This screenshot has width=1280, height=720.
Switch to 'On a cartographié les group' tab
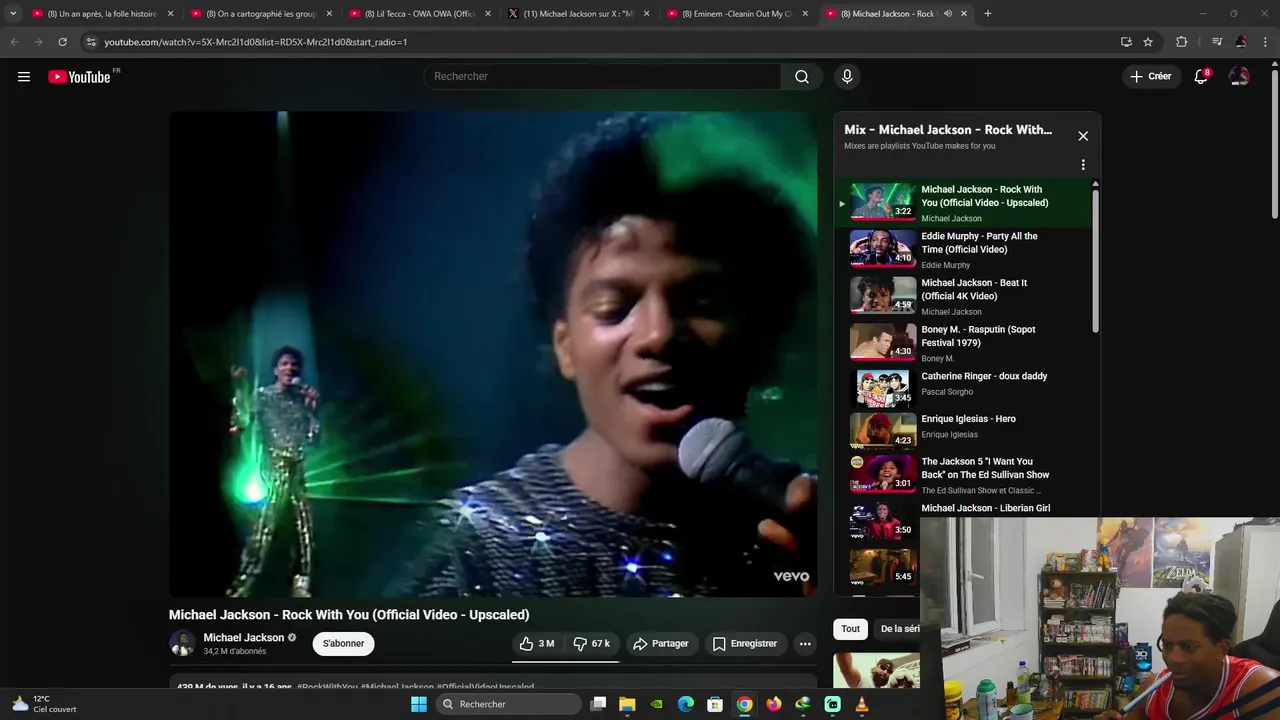[x=261, y=14]
